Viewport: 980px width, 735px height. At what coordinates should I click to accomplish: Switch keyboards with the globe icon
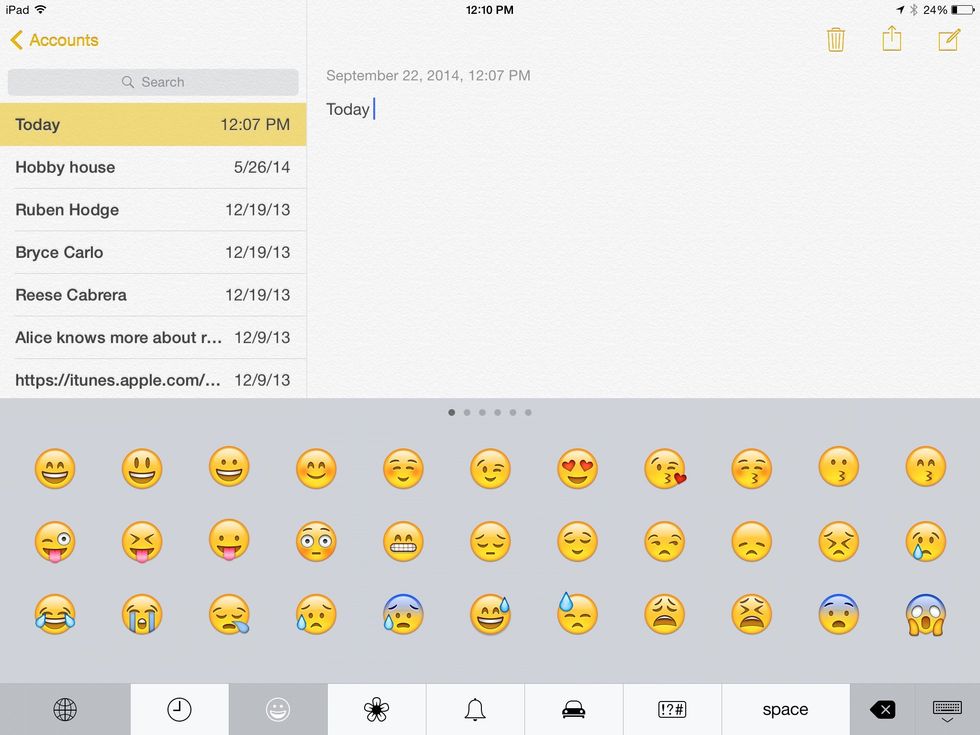[65, 709]
